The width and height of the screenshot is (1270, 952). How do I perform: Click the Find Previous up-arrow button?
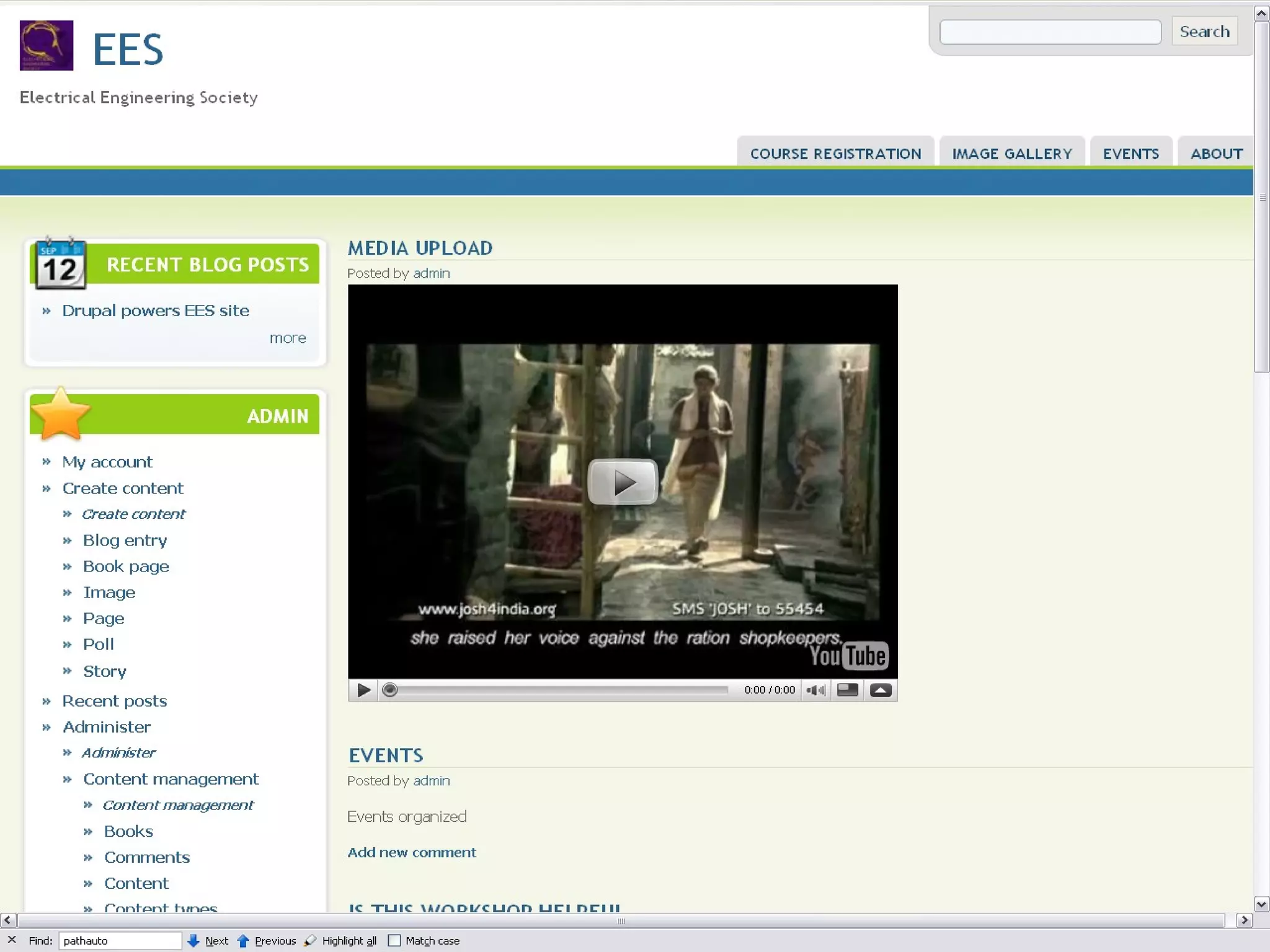coord(267,940)
